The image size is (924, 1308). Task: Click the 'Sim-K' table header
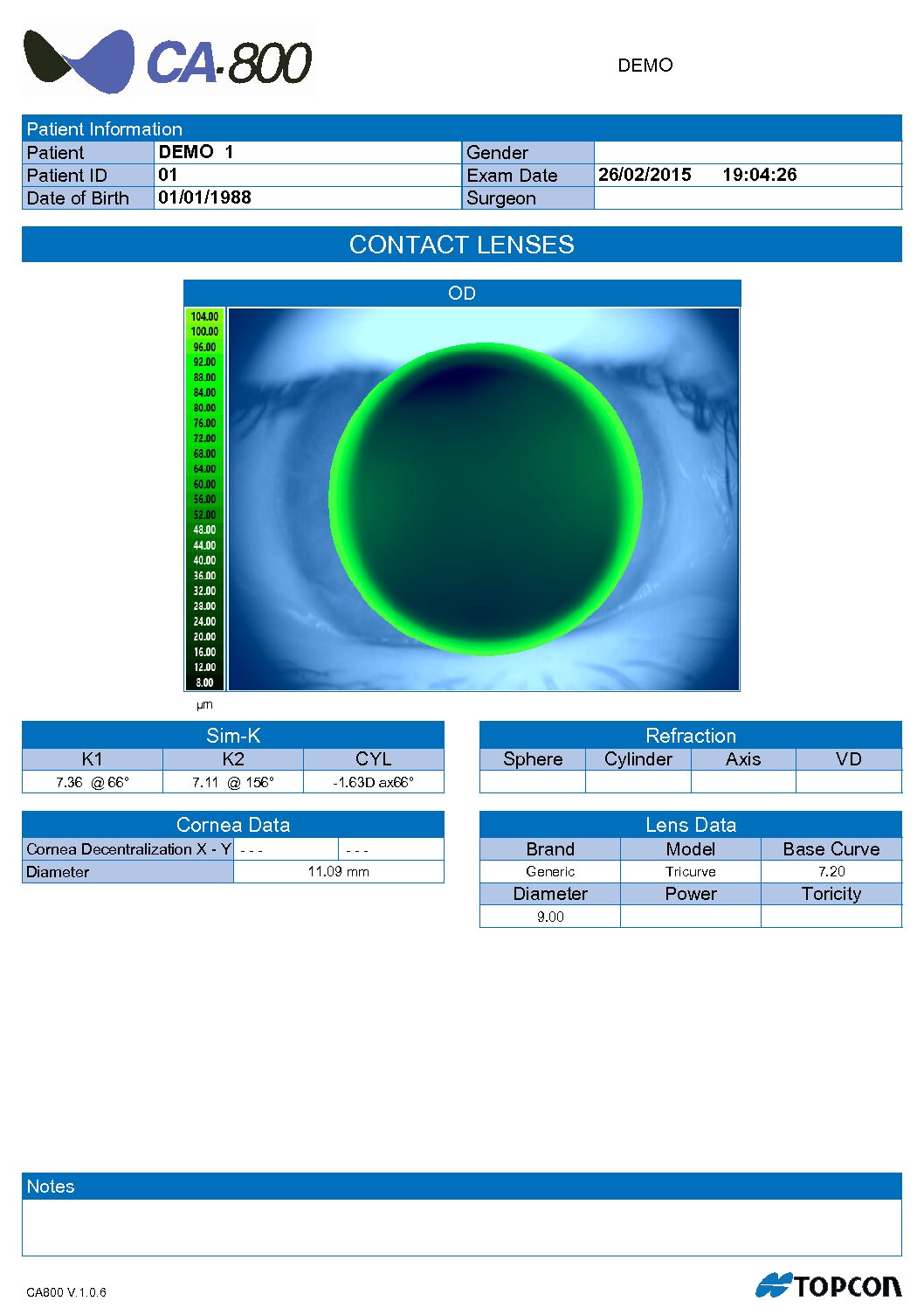click(x=233, y=735)
